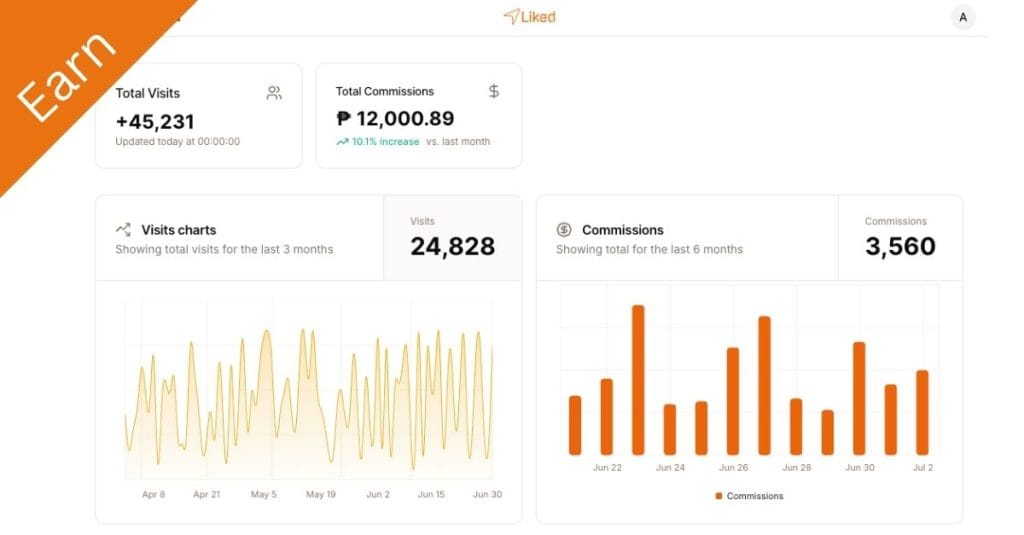Click the dollar sign icon in Total Commissions
1024x535 pixels.
tap(494, 91)
